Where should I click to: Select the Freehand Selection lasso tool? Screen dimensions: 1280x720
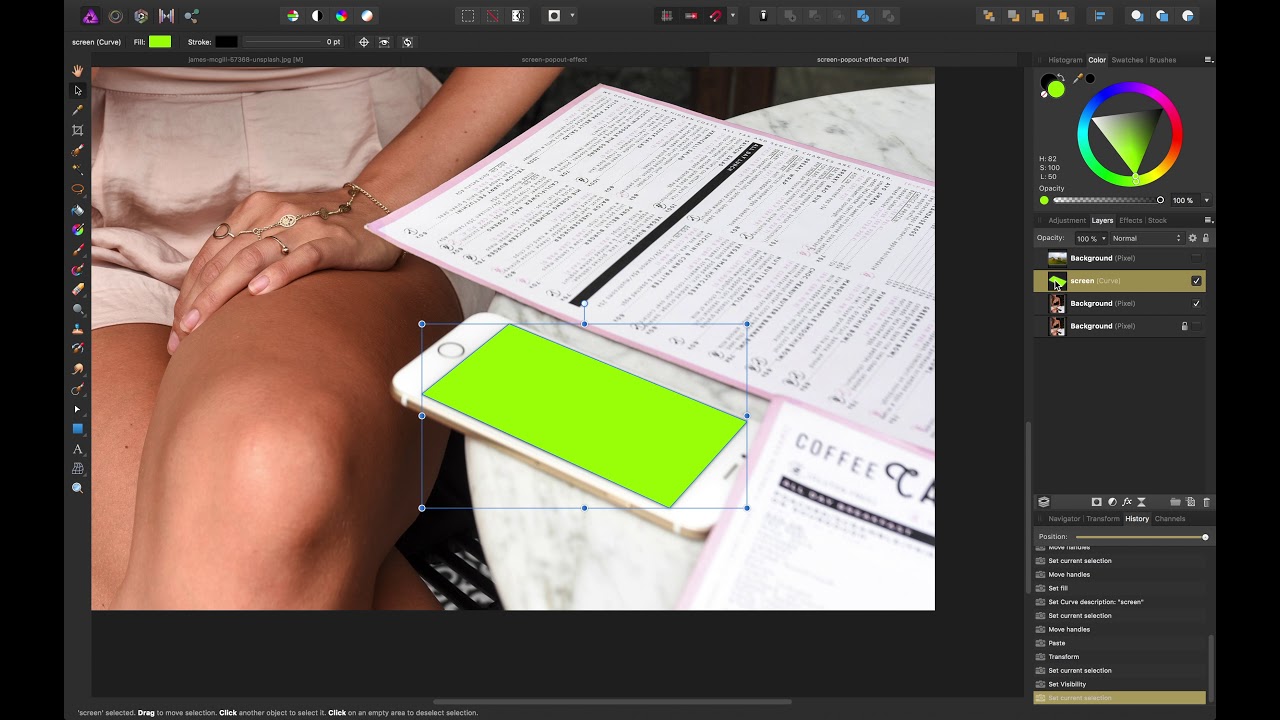(77, 189)
